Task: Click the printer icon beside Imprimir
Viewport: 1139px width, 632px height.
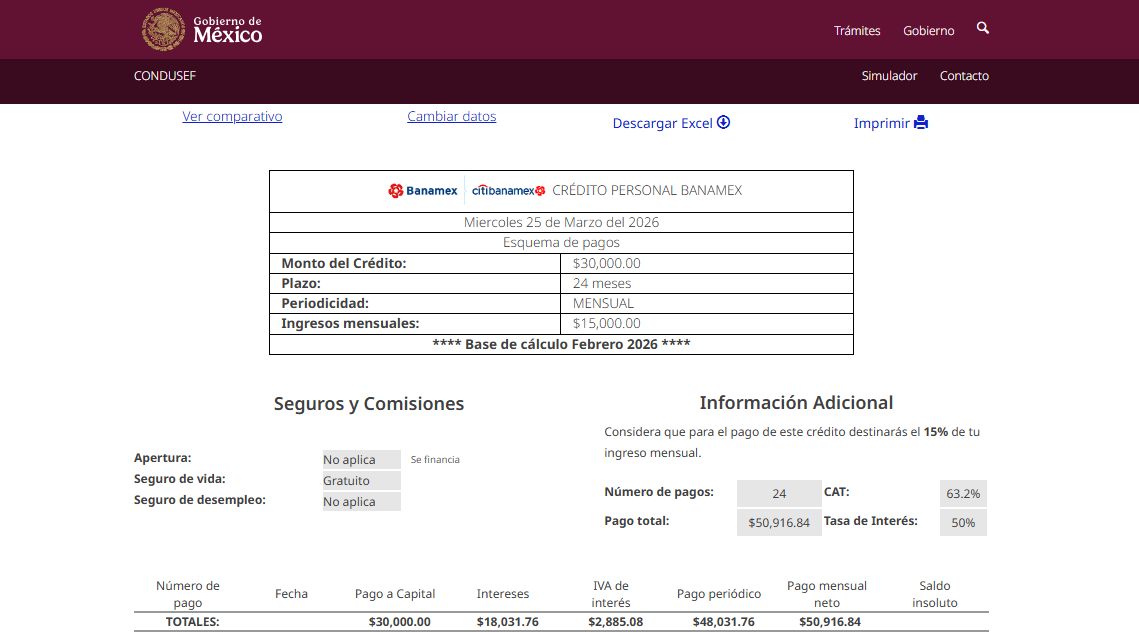Action: point(921,122)
